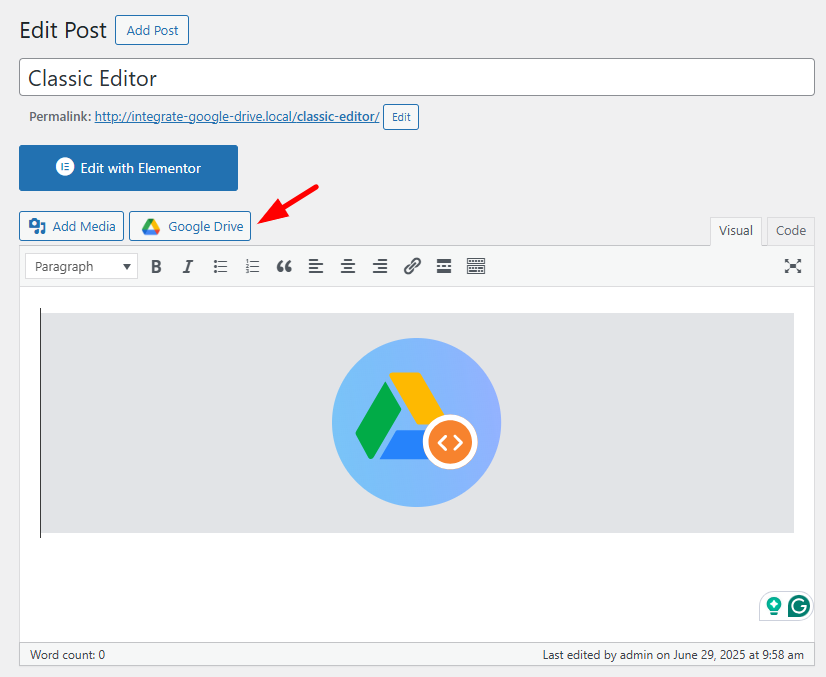Apply blockquote formatting
This screenshot has width=826, height=677.
click(284, 267)
